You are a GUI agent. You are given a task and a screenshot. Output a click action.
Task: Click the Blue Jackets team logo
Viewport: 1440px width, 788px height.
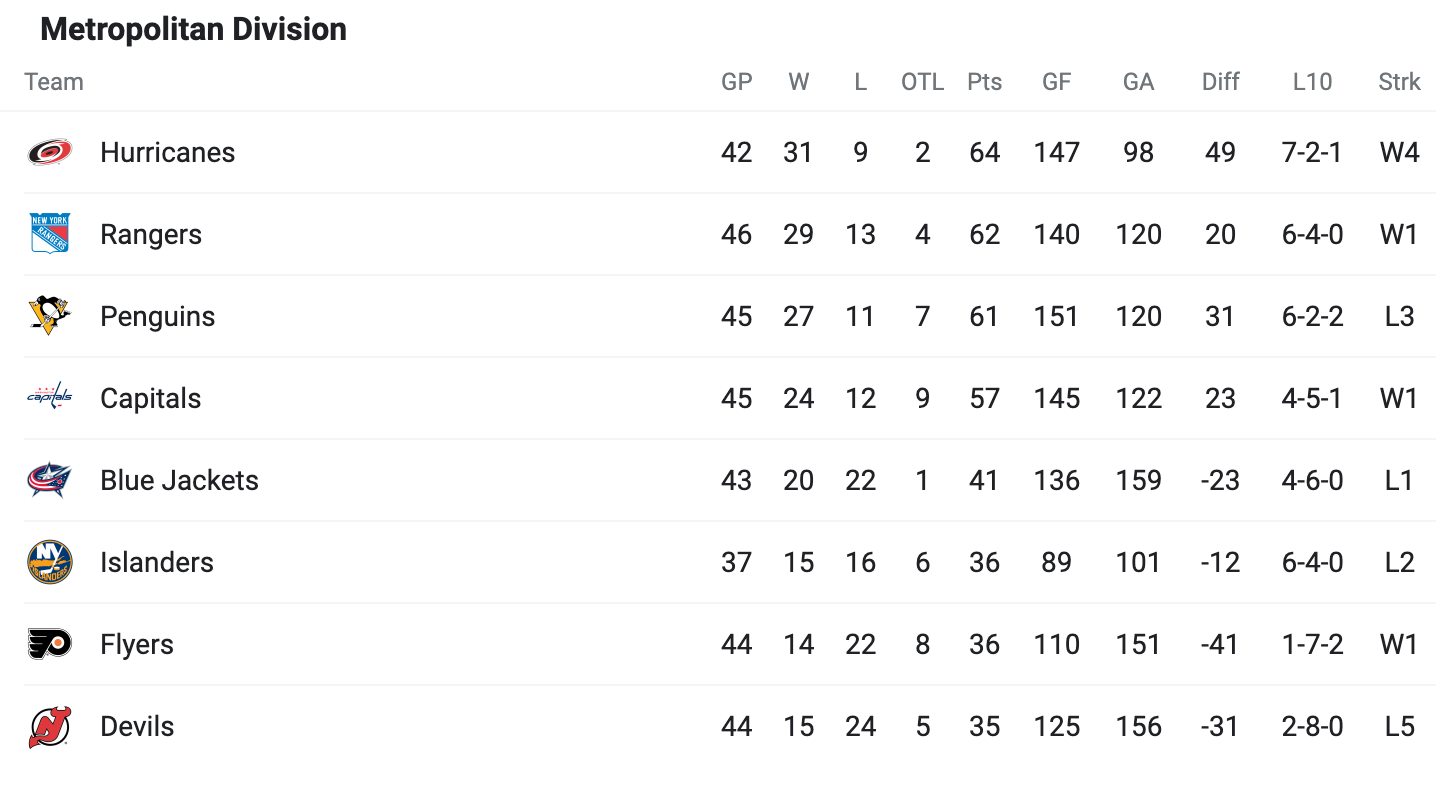(49, 480)
